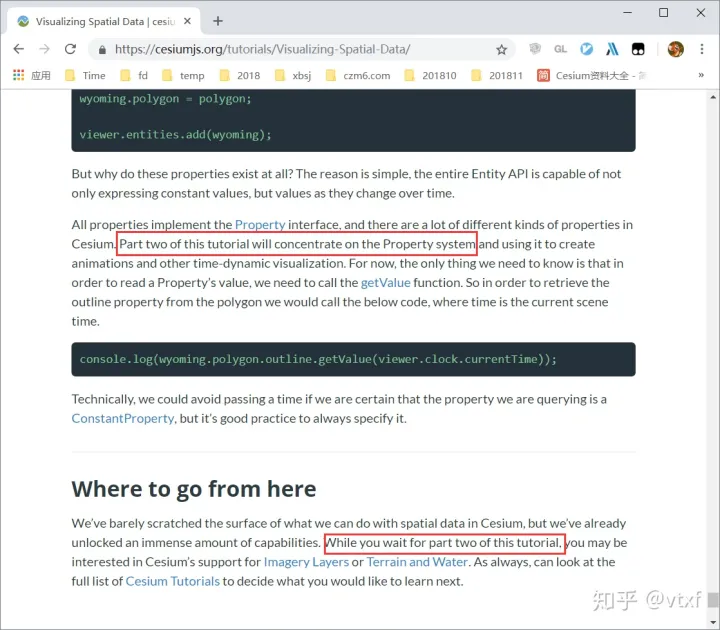Click the URL address bar
Screen dimensions: 720x630
[x=300, y=49]
